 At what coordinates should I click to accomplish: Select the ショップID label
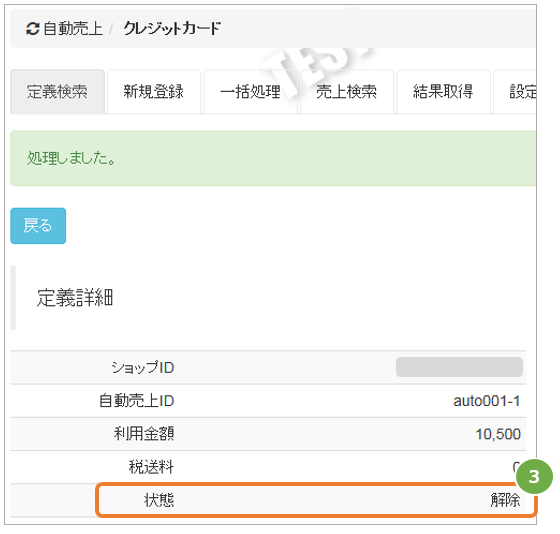142,367
